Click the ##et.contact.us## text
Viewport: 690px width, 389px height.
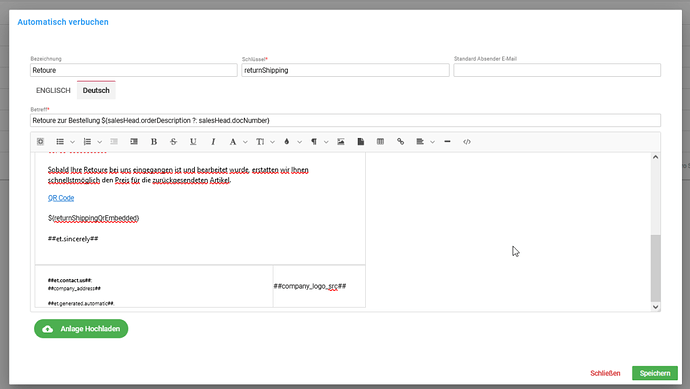tap(70, 280)
